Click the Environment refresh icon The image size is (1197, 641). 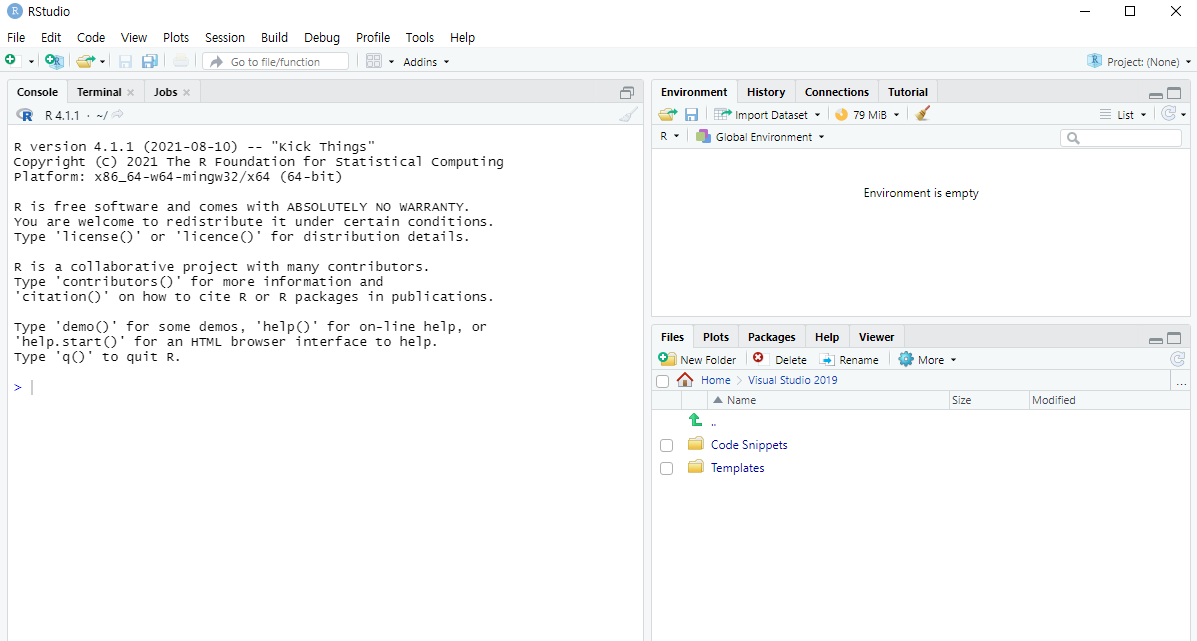click(x=1168, y=114)
